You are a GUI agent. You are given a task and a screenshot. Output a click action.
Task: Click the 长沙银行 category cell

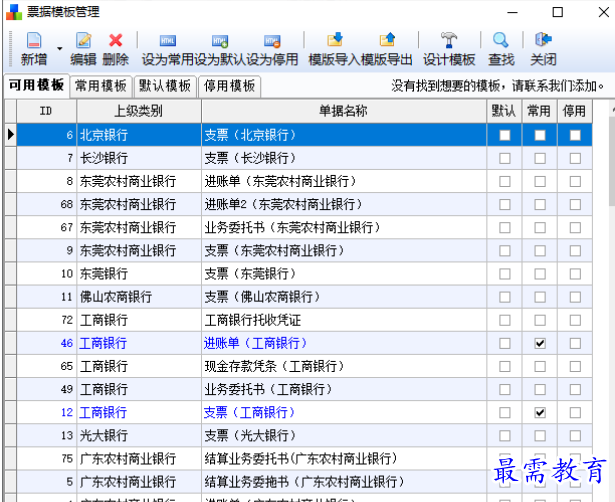click(x=139, y=158)
